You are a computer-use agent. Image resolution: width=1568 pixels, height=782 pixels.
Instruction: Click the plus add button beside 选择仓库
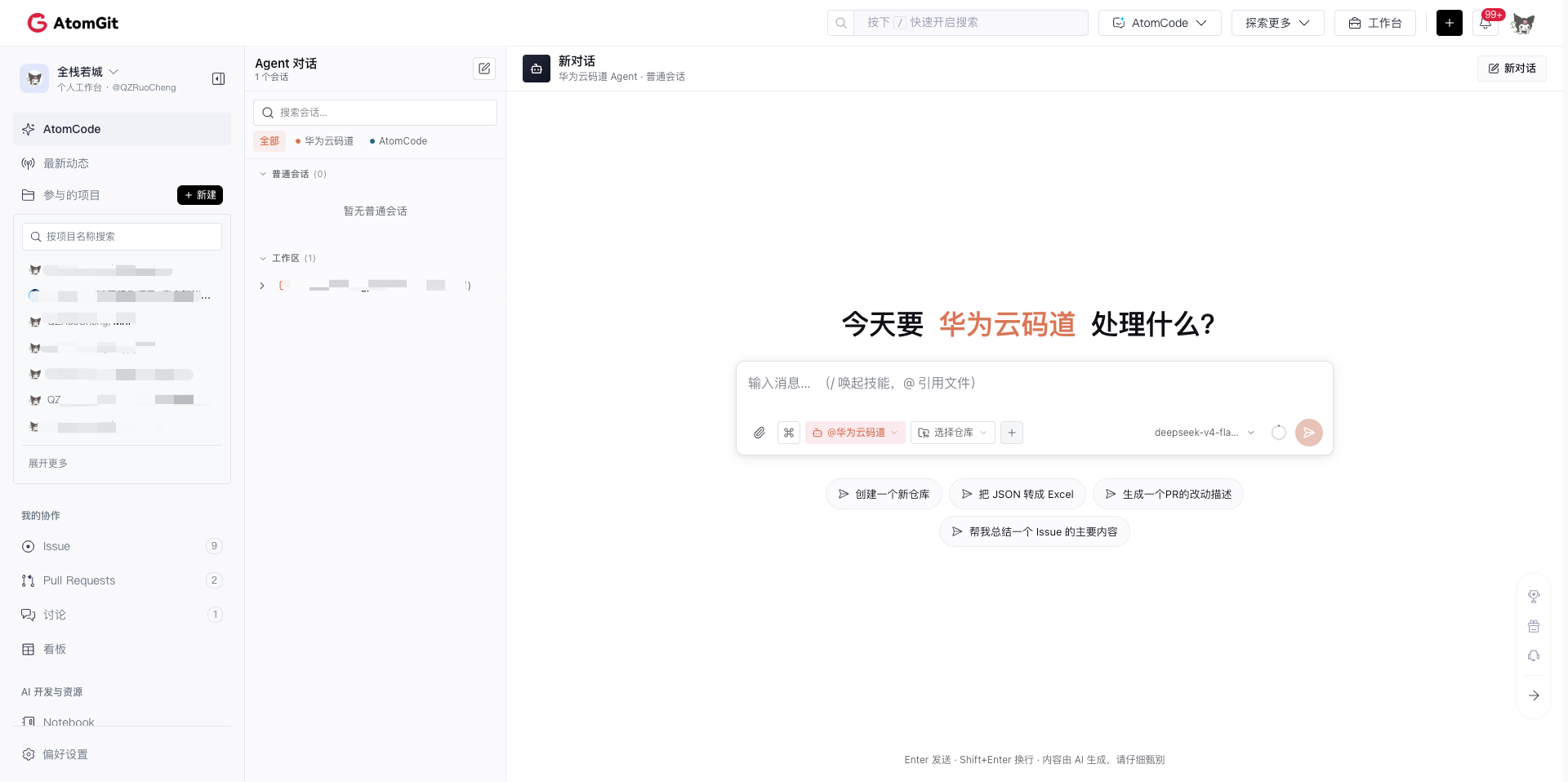click(1012, 433)
